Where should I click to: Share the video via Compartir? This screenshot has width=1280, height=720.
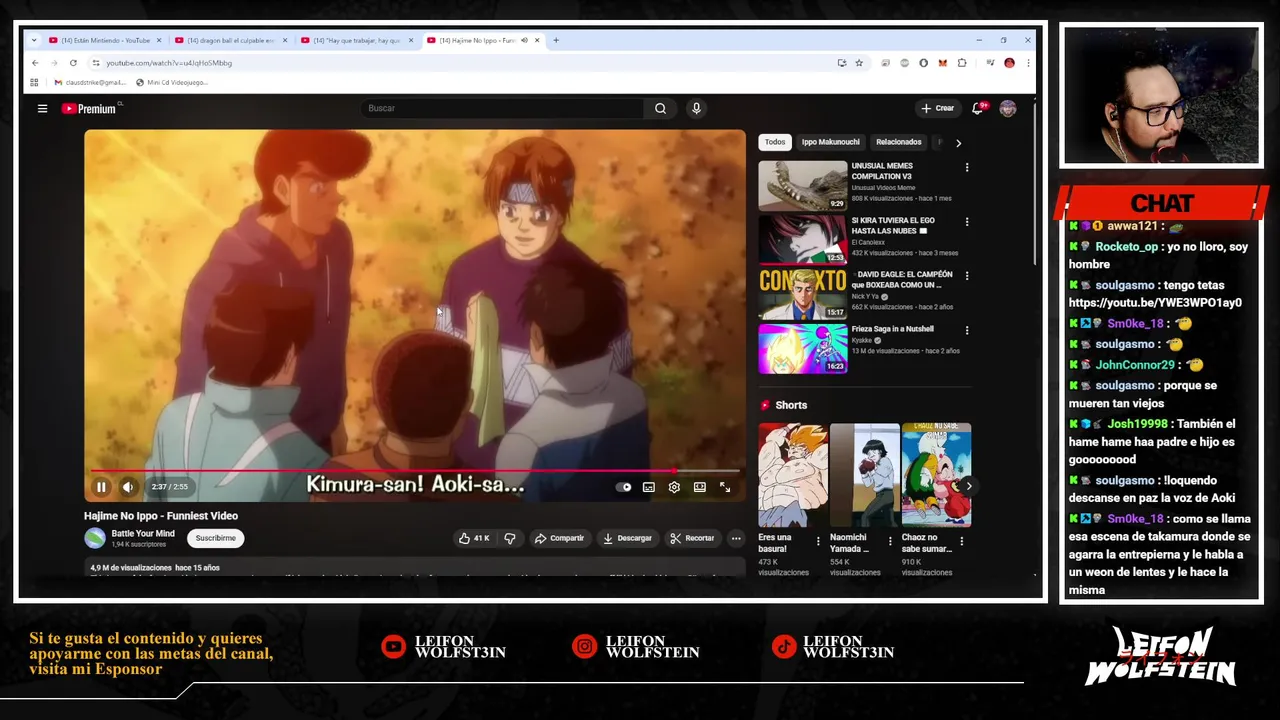coord(559,538)
